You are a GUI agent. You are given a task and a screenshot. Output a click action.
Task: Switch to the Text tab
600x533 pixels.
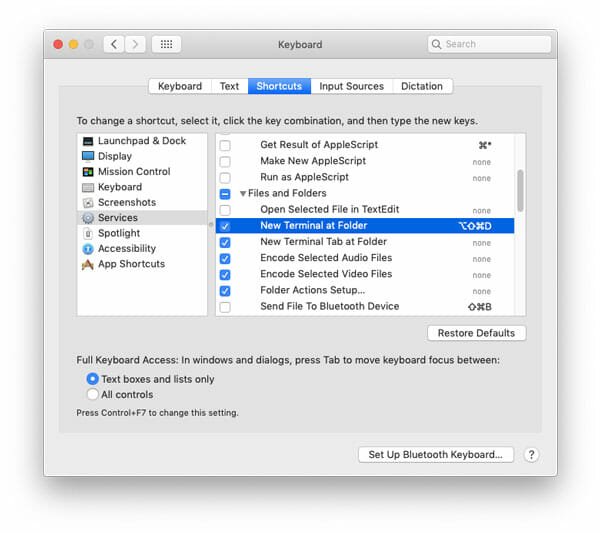[229, 86]
